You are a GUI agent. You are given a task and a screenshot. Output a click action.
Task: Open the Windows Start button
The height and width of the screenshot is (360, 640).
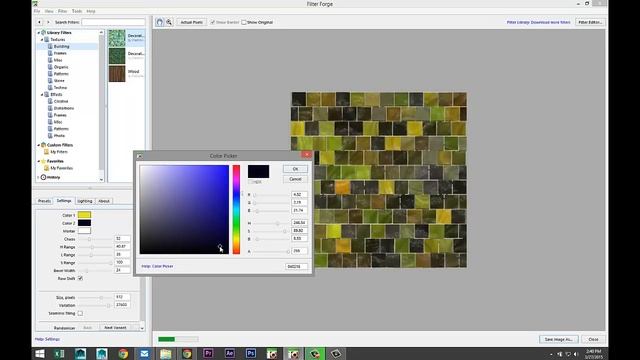(40, 354)
